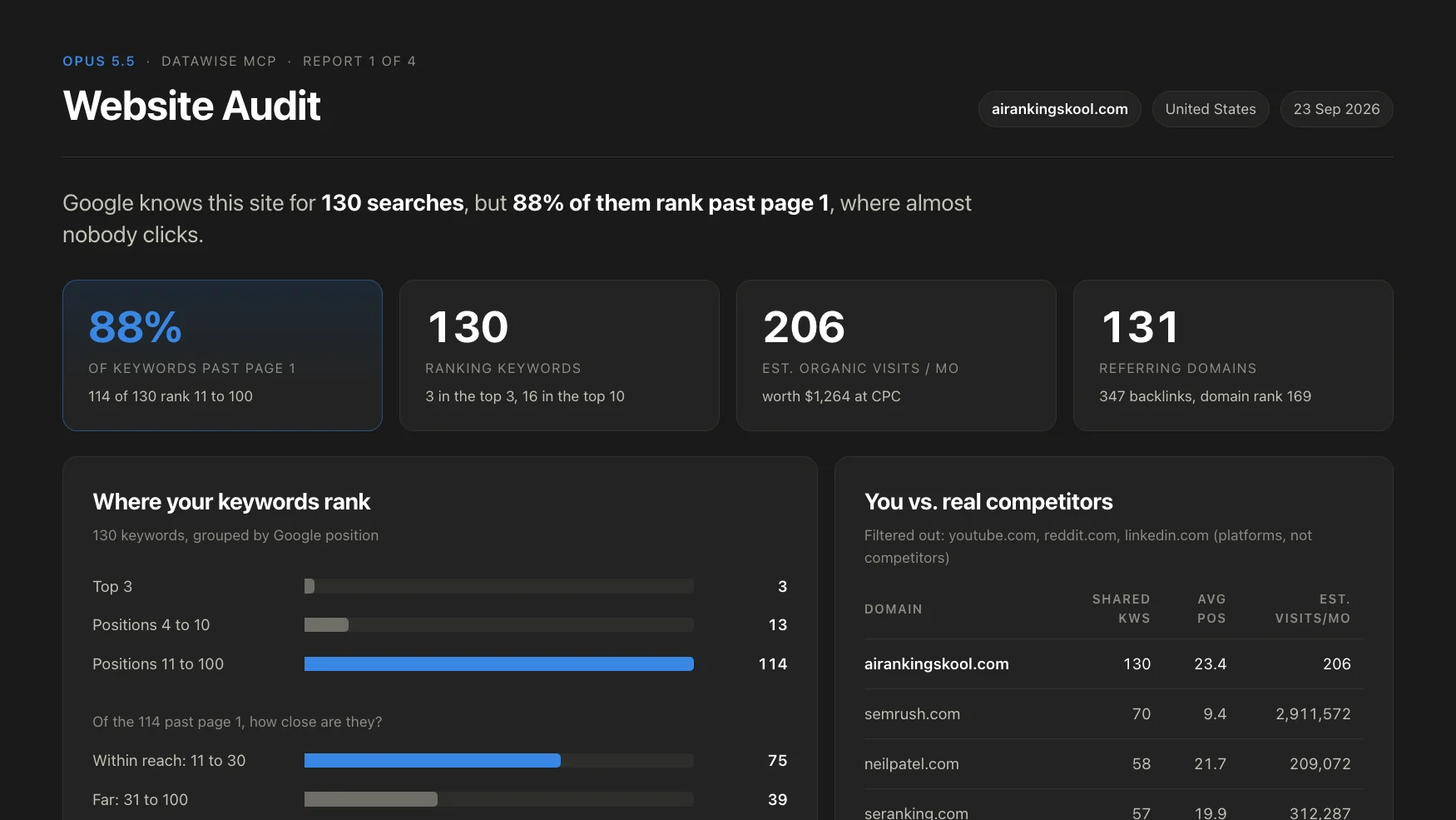Click the Positions 4 to 10 bar
This screenshot has height=820, width=1456.
pyautogui.click(x=499, y=624)
